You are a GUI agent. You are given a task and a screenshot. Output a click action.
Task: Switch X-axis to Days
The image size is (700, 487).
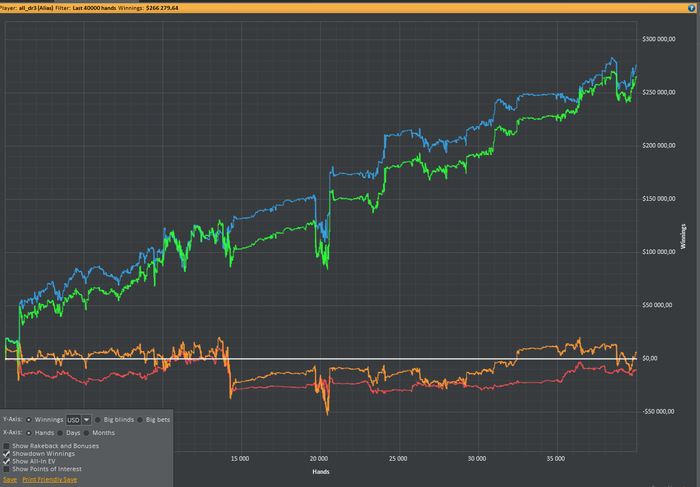pos(60,433)
